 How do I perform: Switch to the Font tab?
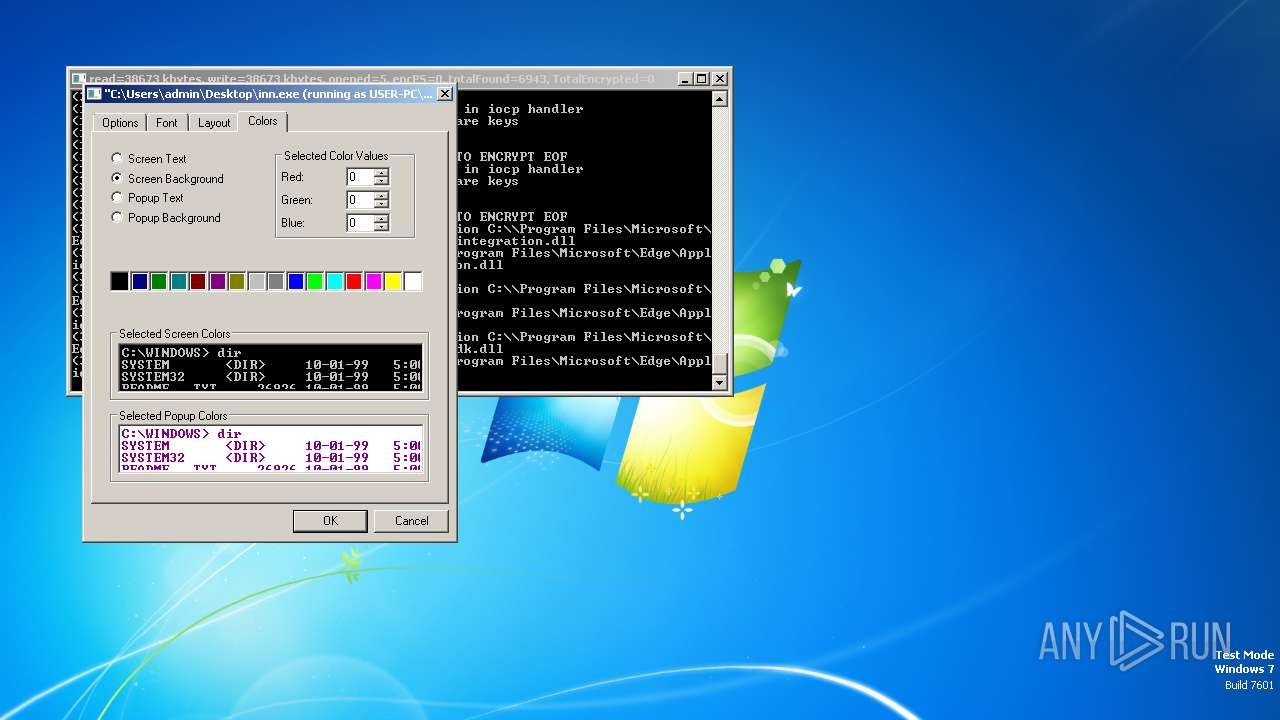pyautogui.click(x=167, y=122)
